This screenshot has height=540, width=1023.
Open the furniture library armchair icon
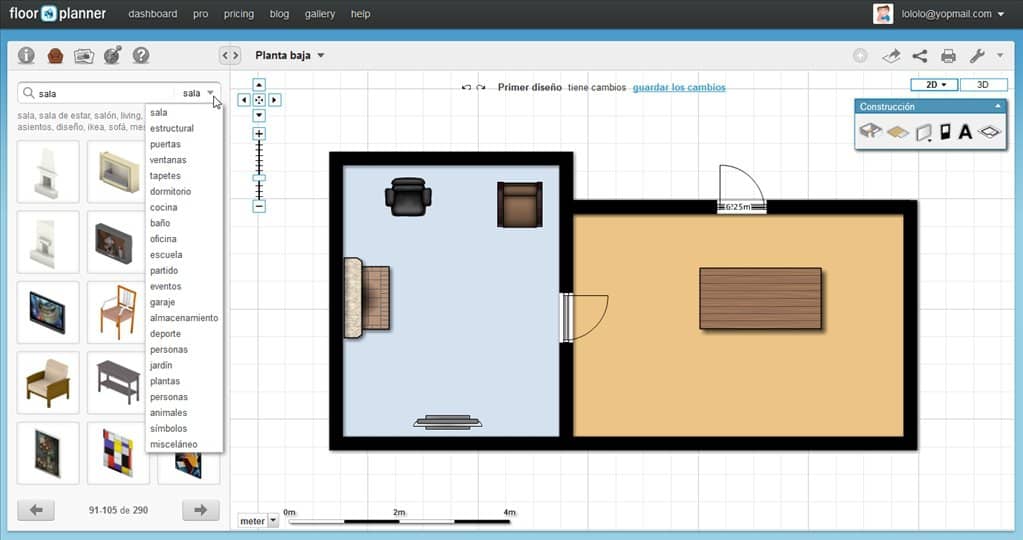pos(55,55)
